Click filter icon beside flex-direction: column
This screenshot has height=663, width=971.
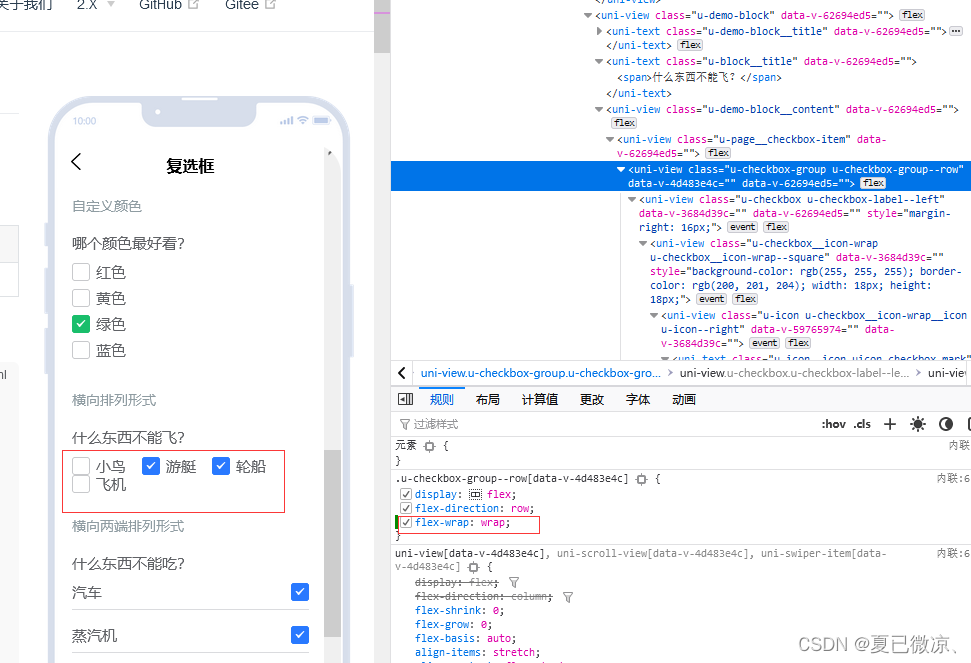point(568,597)
